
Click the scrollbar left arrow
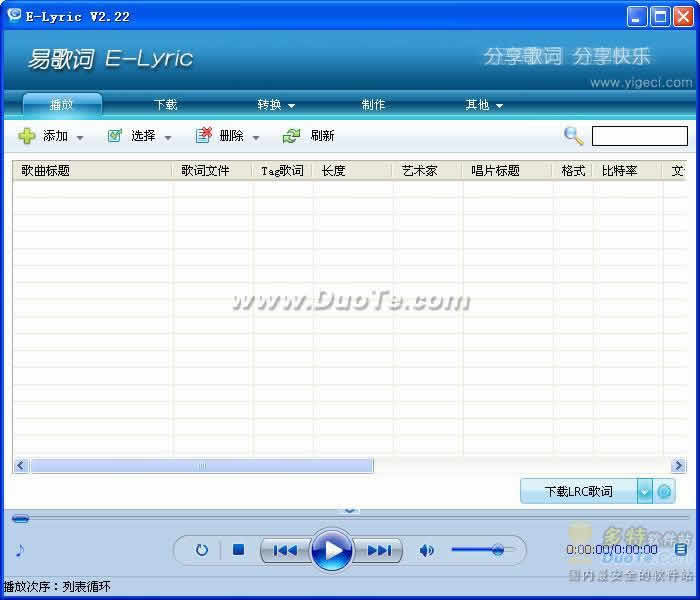click(x=21, y=466)
